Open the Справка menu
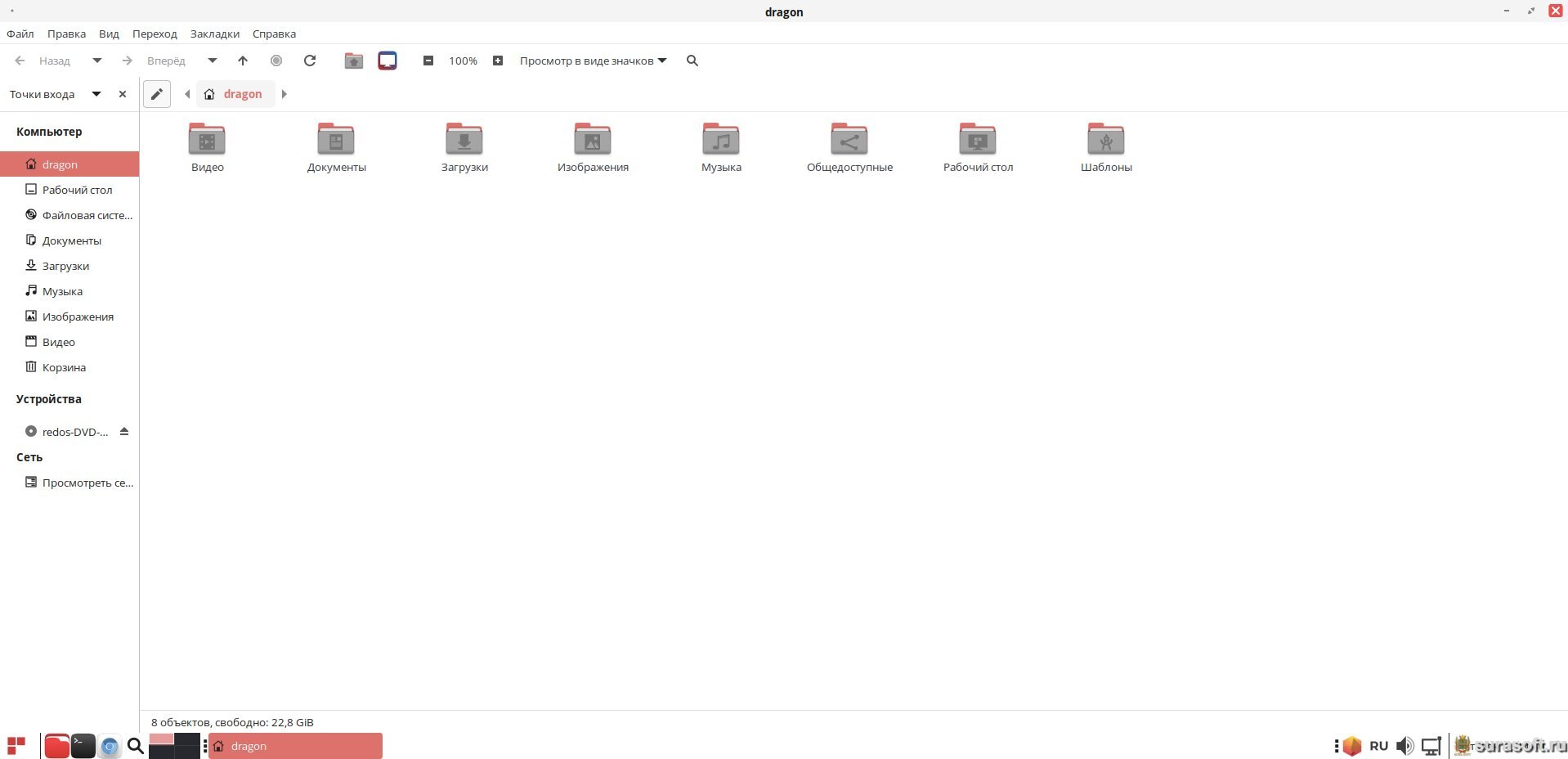Screen dimensions: 1568x759 (274, 34)
